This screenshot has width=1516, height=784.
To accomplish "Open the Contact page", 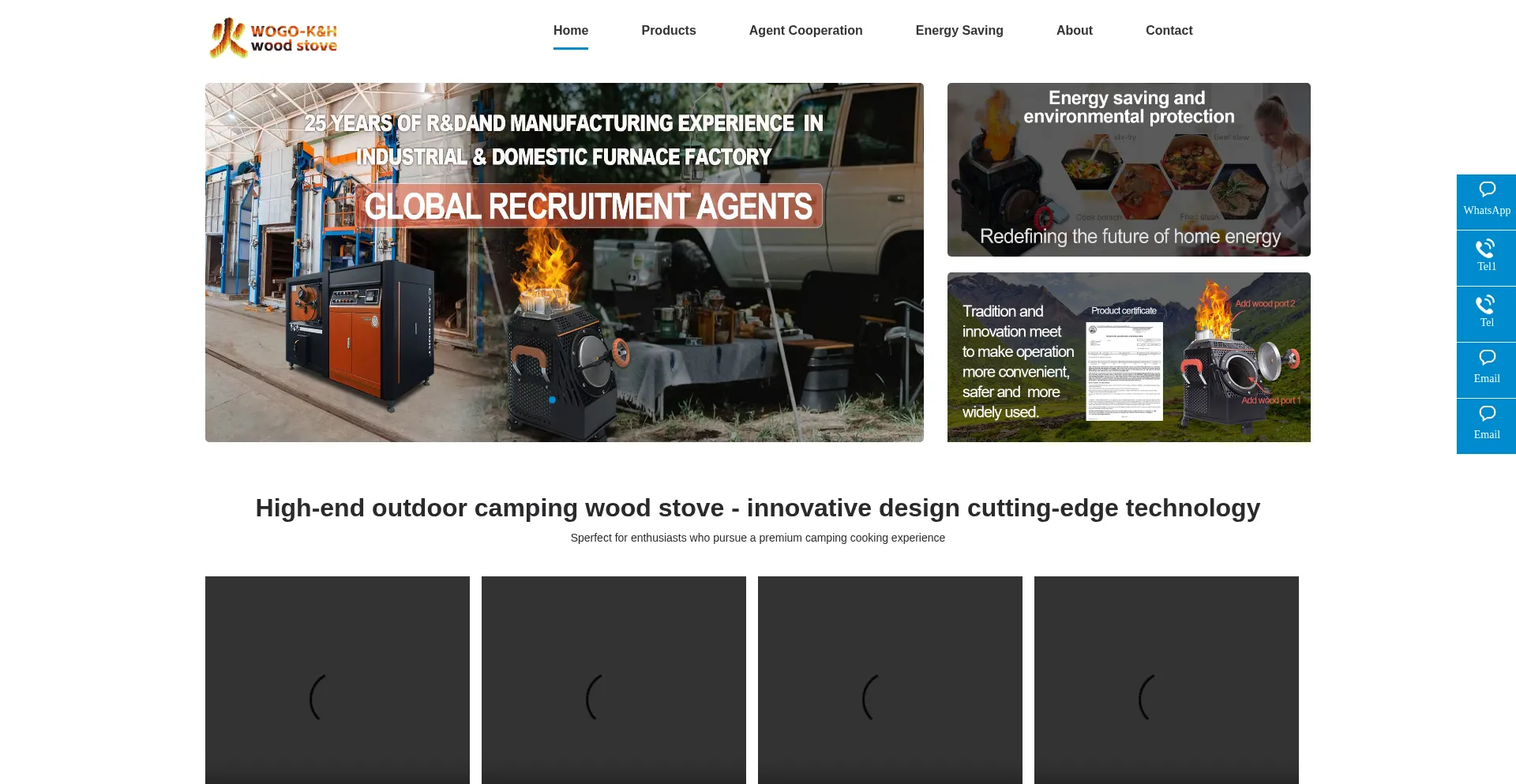I will coord(1169,31).
